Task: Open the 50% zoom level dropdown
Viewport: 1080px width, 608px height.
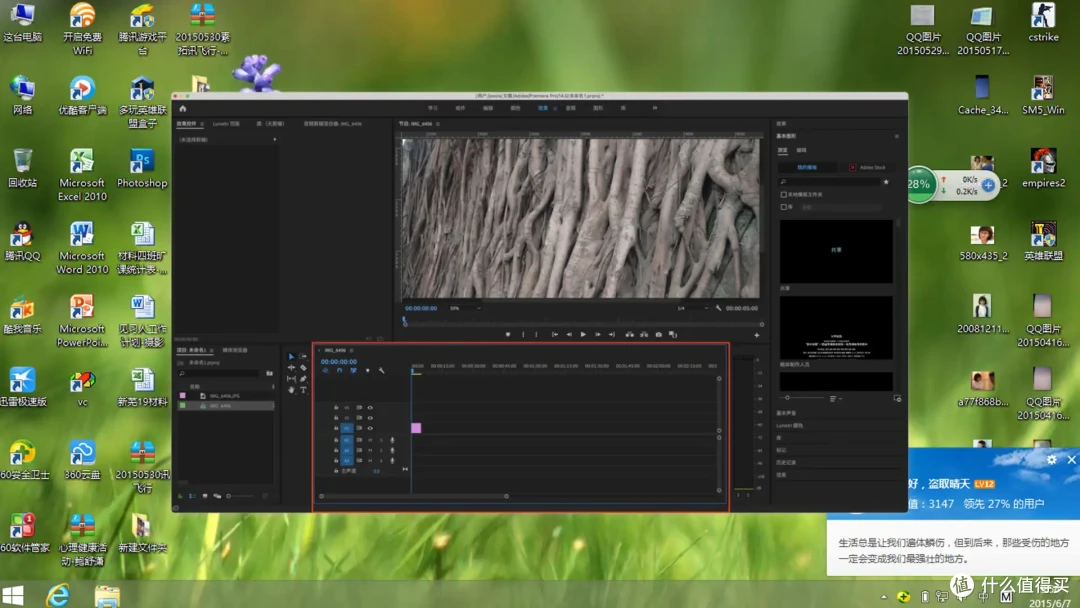Action: [464, 308]
